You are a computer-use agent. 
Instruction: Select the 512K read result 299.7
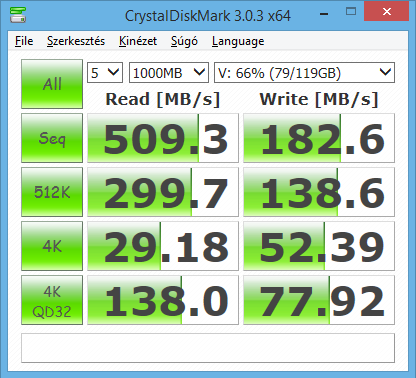point(163,192)
